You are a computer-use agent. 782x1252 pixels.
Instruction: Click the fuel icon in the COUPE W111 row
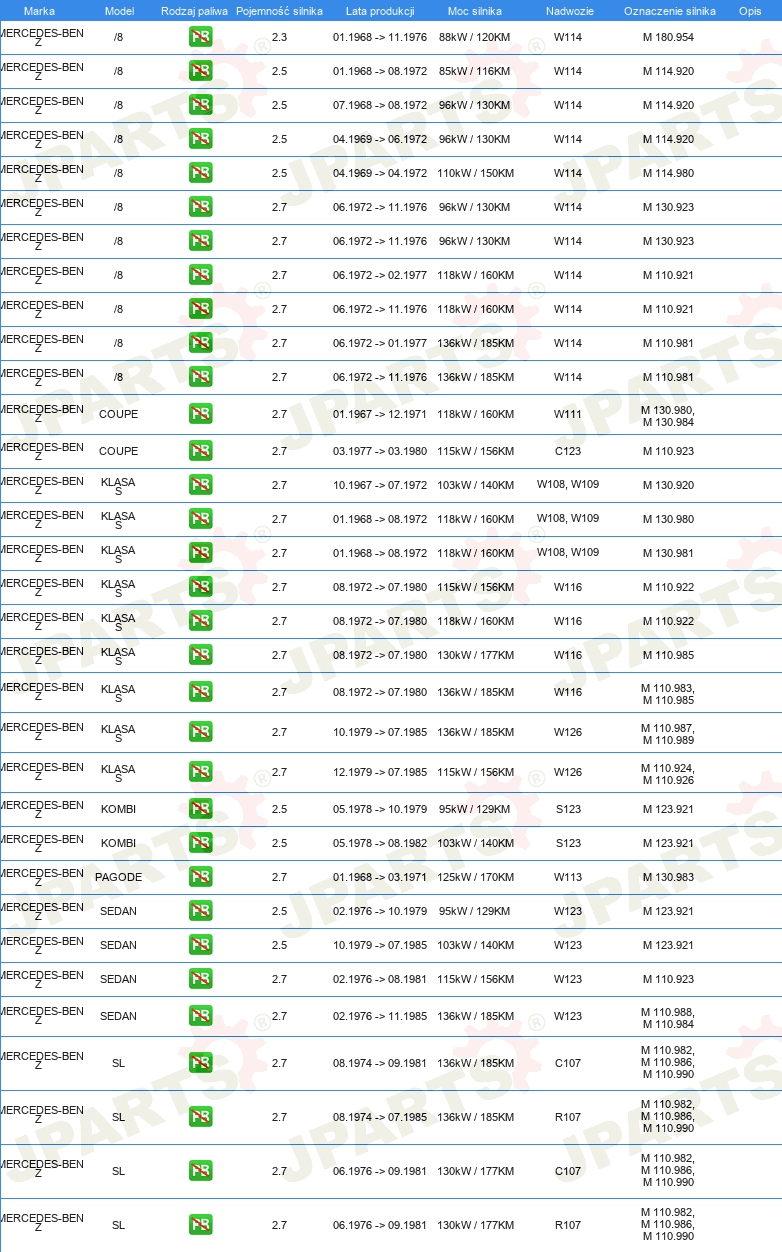coord(200,415)
